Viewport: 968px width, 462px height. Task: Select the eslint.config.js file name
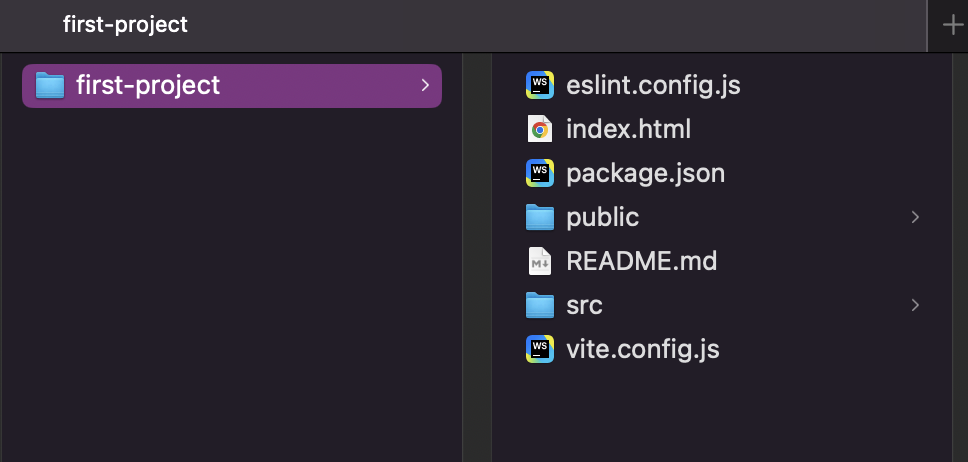tap(653, 85)
